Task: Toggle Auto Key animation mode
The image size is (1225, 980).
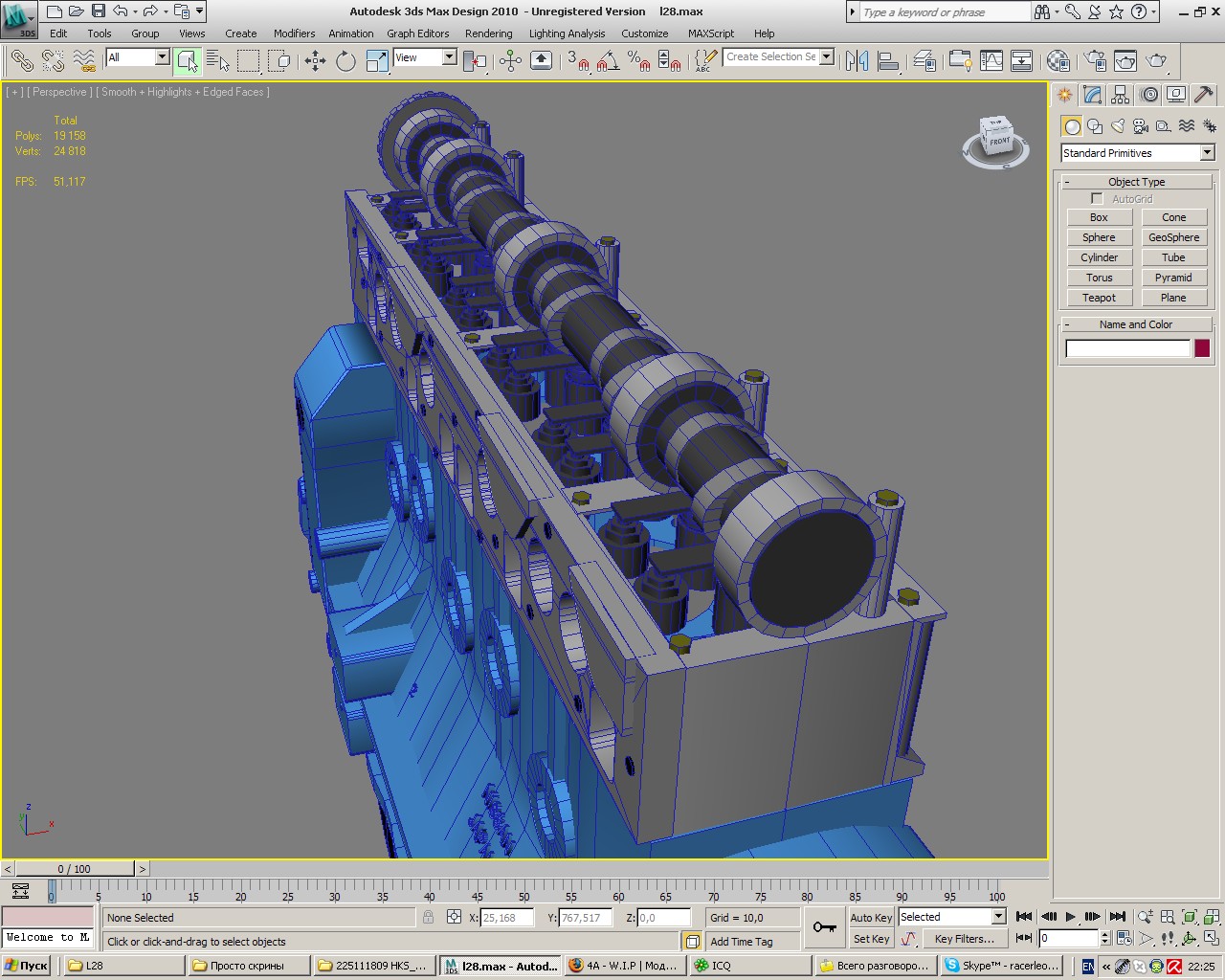Action: tap(870, 917)
